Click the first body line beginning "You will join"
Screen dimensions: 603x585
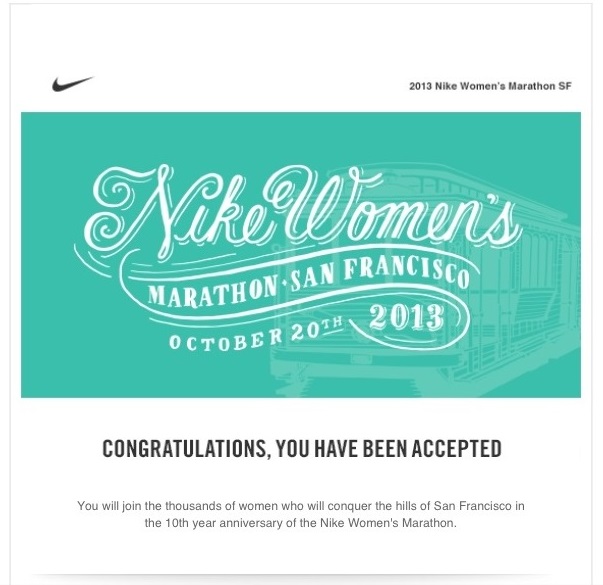301,506
